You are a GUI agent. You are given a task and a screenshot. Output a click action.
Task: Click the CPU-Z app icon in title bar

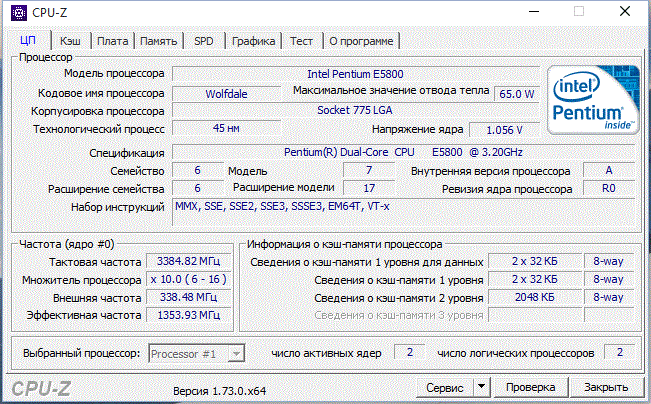[18, 13]
